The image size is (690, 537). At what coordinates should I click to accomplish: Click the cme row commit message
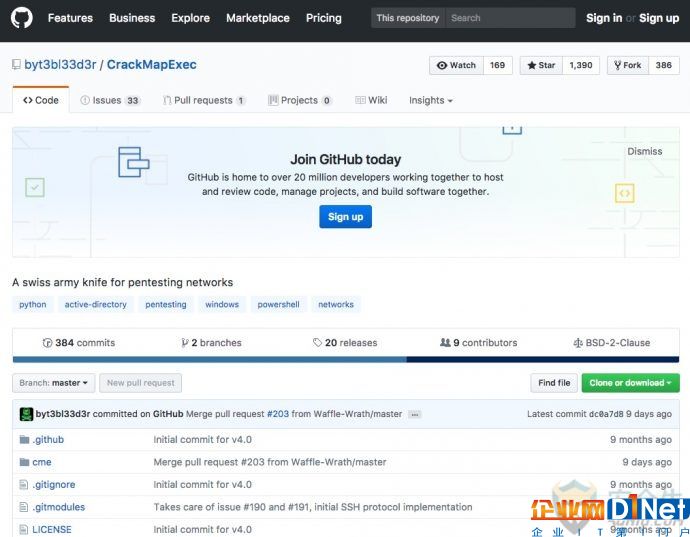tap(270, 462)
